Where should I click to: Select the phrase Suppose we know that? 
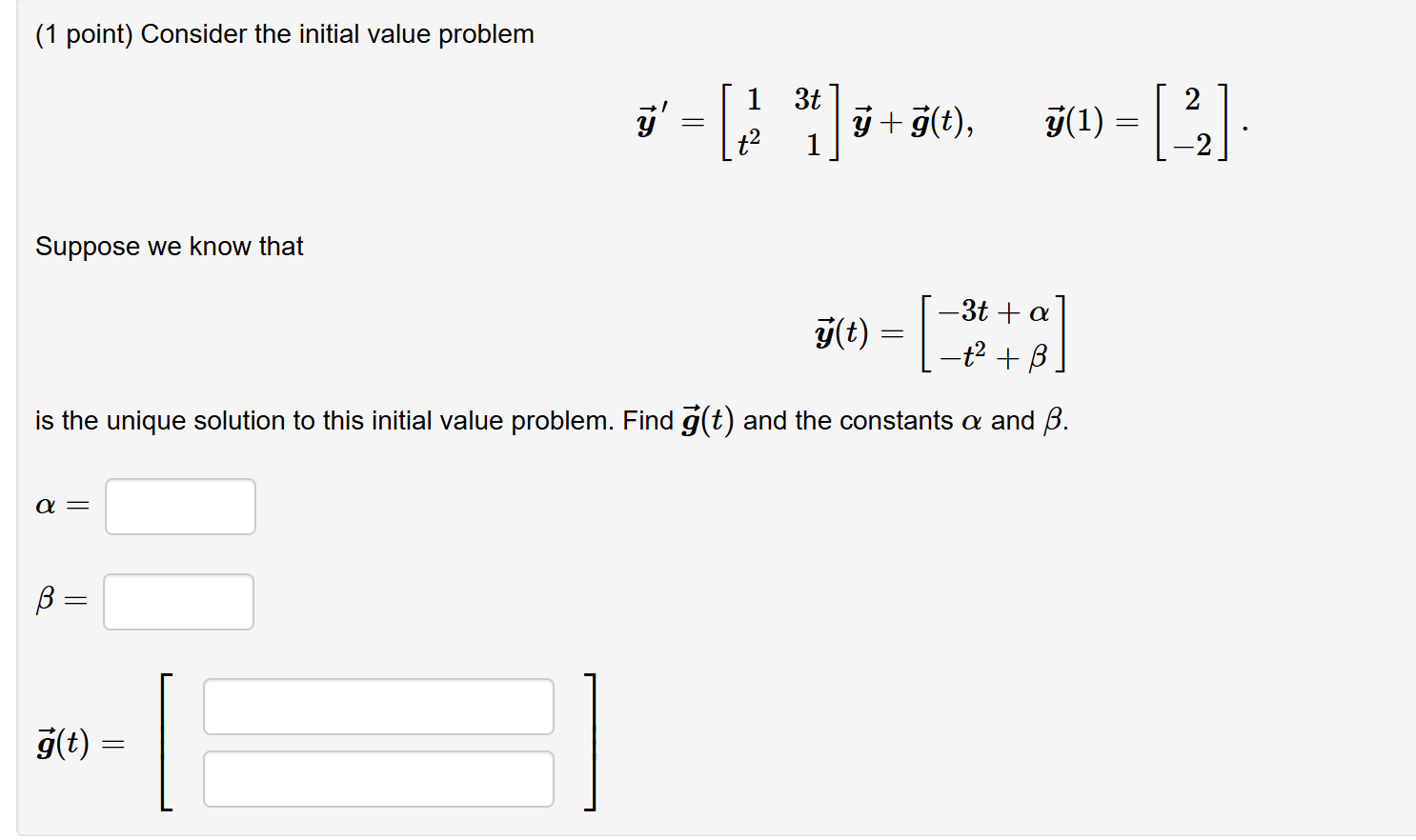click(168, 246)
